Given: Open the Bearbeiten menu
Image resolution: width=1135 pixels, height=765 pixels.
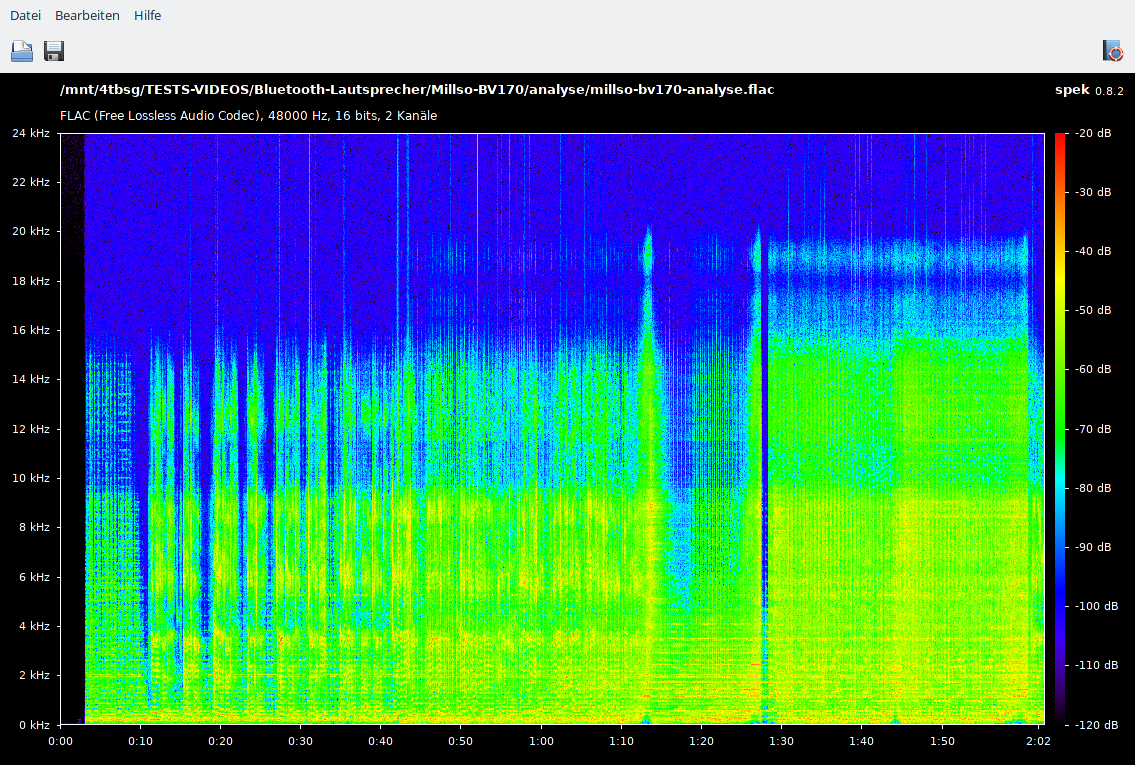Looking at the screenshot, I should tap(87, 15).
